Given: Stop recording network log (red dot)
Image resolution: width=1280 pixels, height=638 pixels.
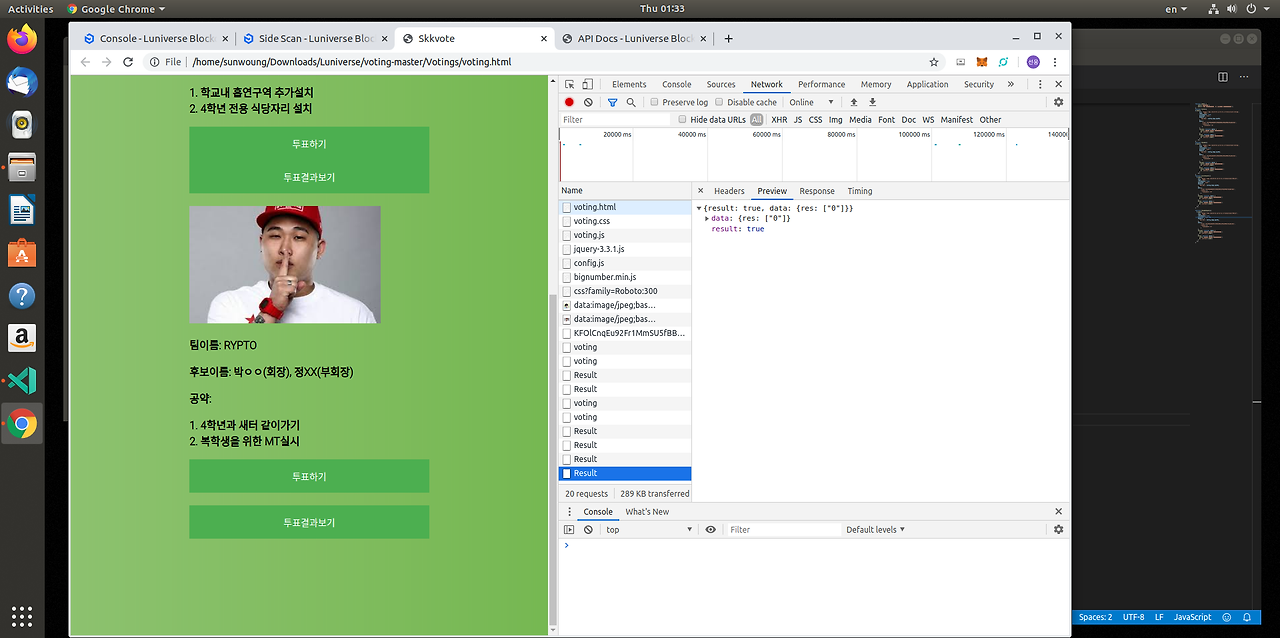Looking at the screenshot, I should pyautogui.click(x=569, y=102).
